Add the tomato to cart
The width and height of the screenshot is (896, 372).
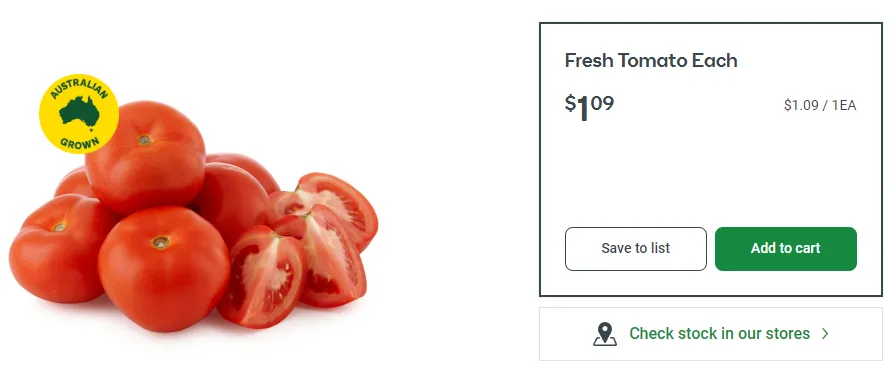click(x=786, y=249)
